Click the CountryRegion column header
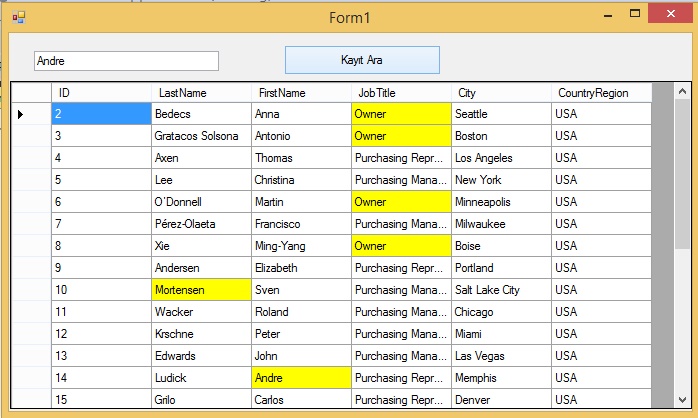This screenshot has height=418, width=698. 601,93
